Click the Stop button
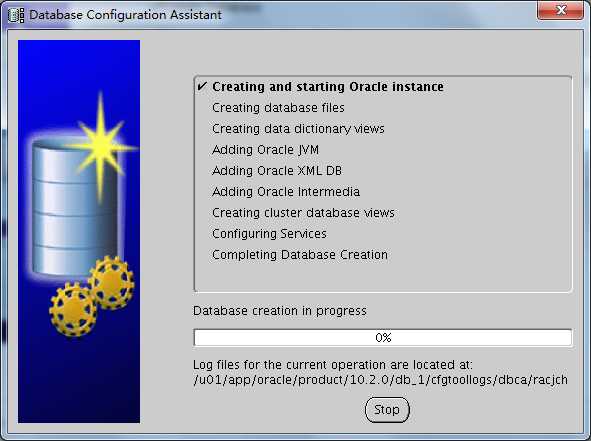The image size is (591, 441). coord(387,410)
